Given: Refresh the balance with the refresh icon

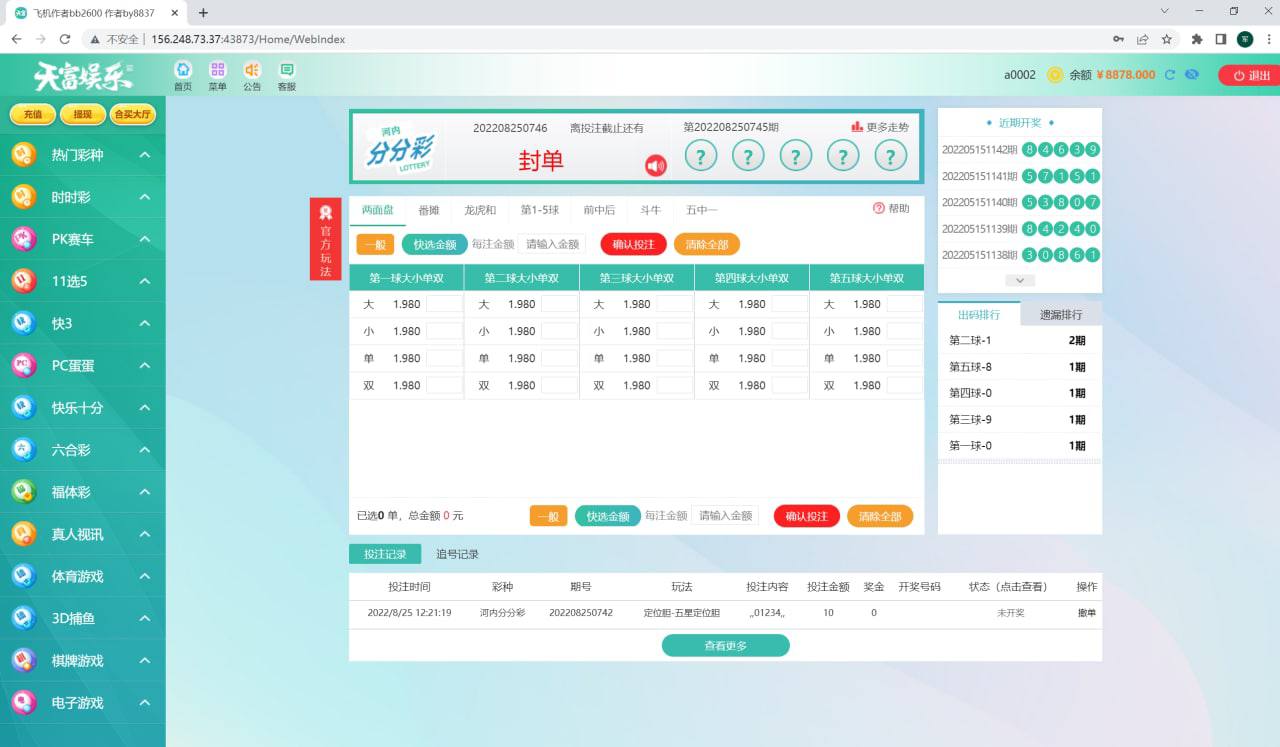Looking at the screenshot, I should 1170,75.
